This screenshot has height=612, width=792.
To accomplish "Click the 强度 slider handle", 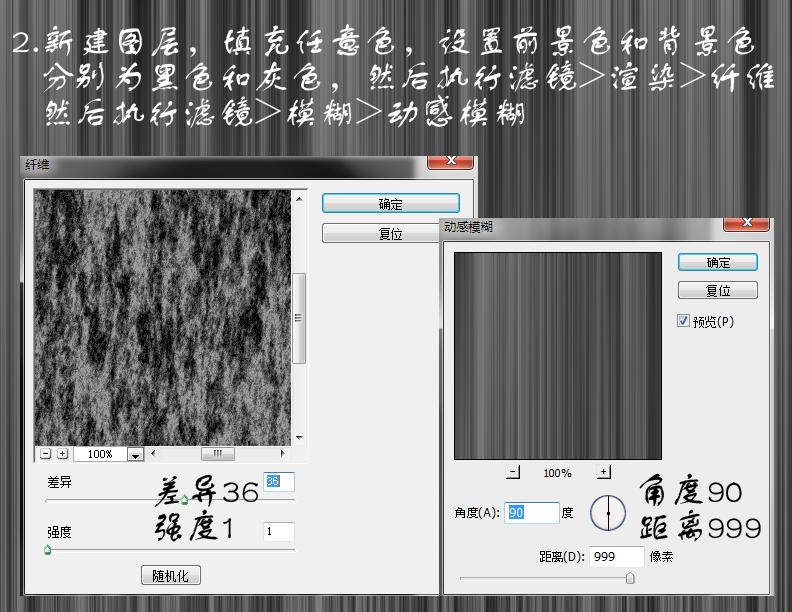I will tap(47, 549).
